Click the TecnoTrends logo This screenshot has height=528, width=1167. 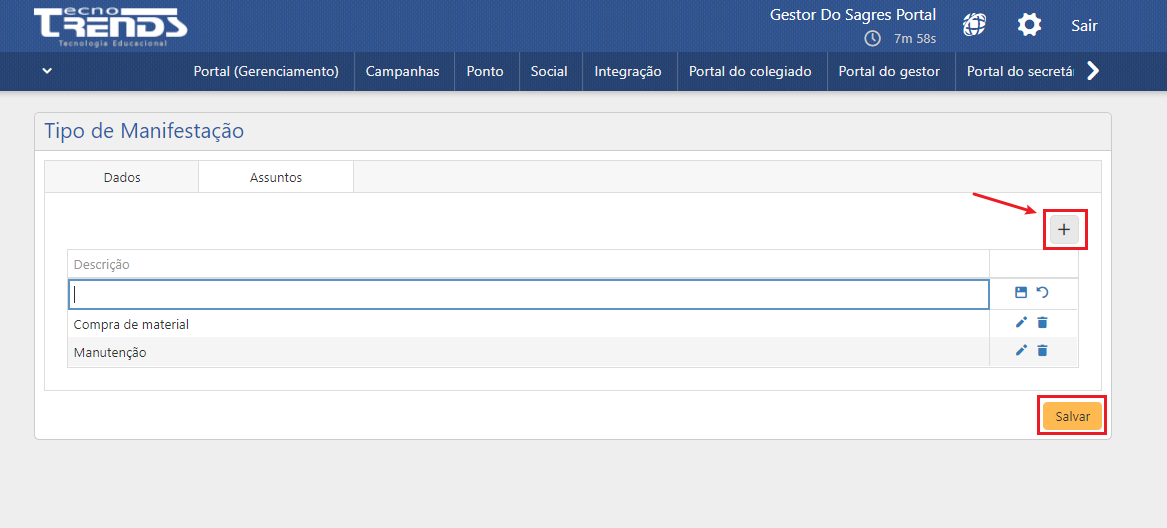110,26
